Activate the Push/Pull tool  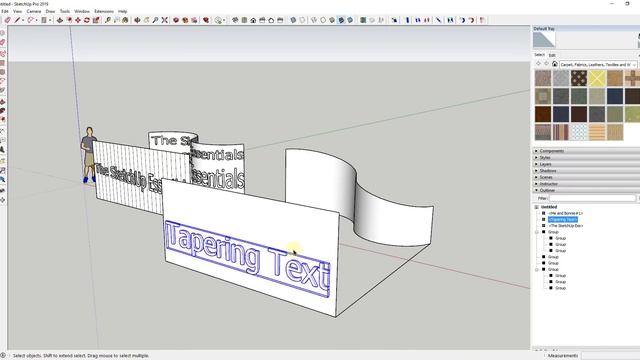click(x=60, y=20)
